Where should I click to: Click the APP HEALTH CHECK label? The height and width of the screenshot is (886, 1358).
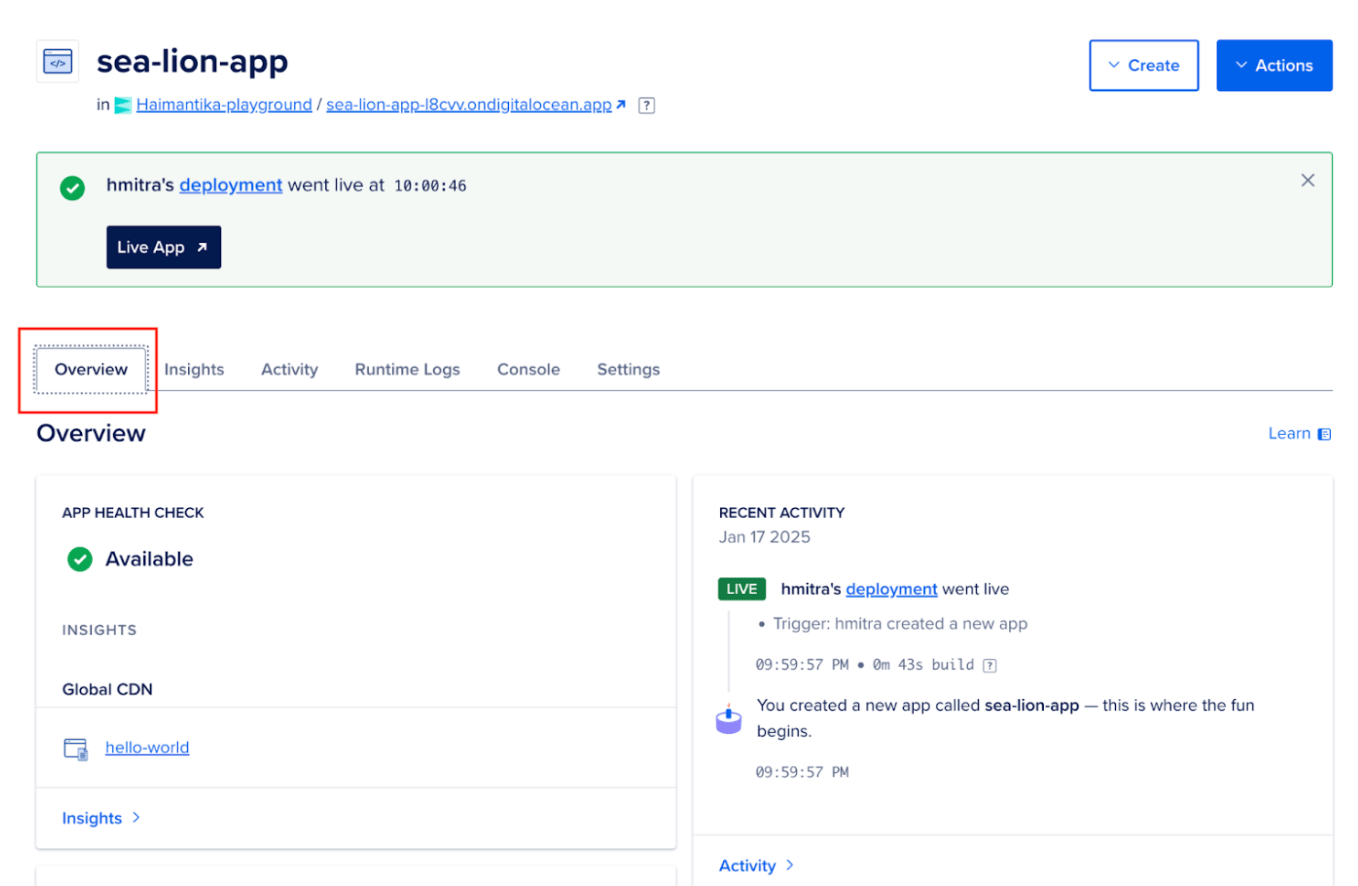(x=133, y=513)
